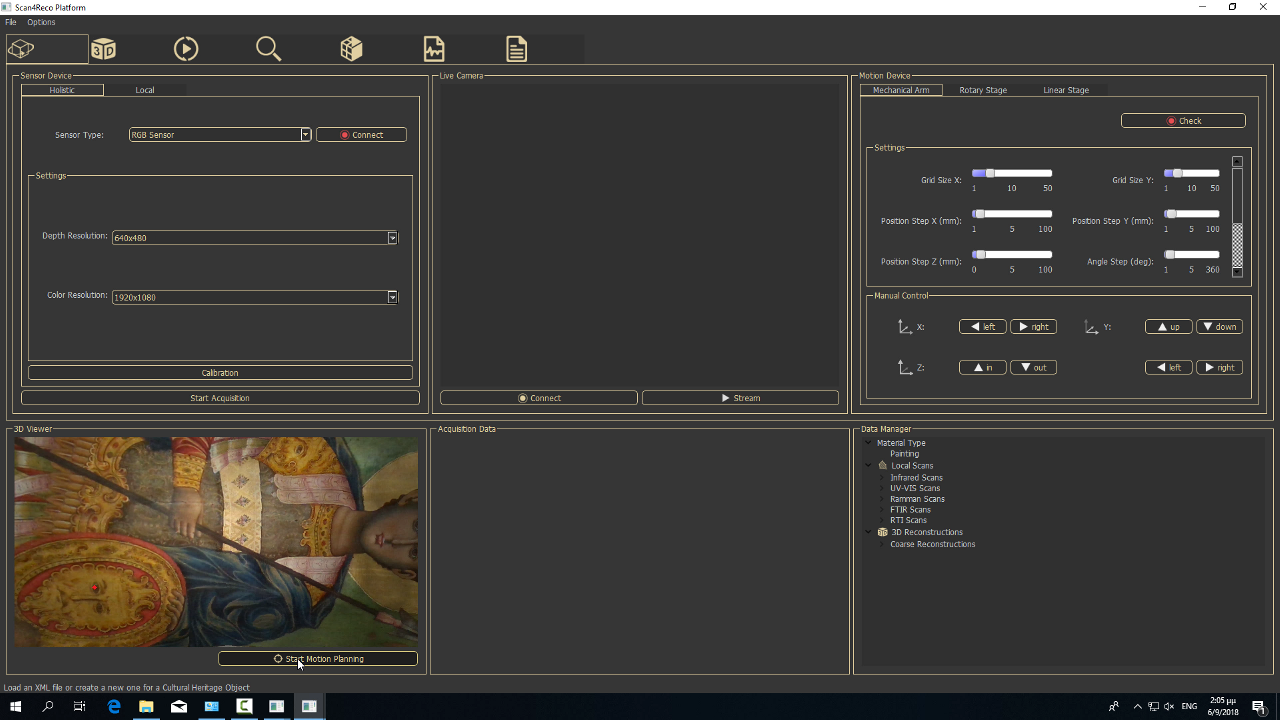Move Z axis in button

click(983, 368)
